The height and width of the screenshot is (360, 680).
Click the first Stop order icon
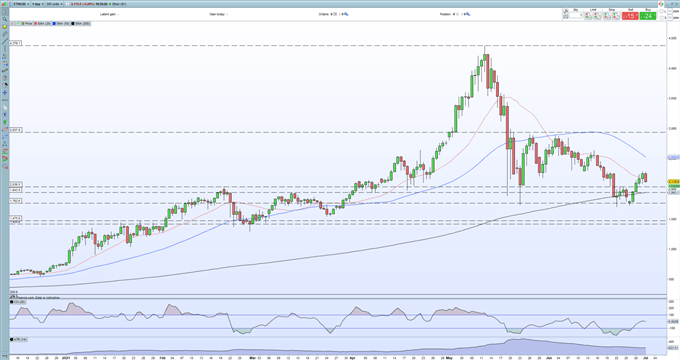[607, 16]
